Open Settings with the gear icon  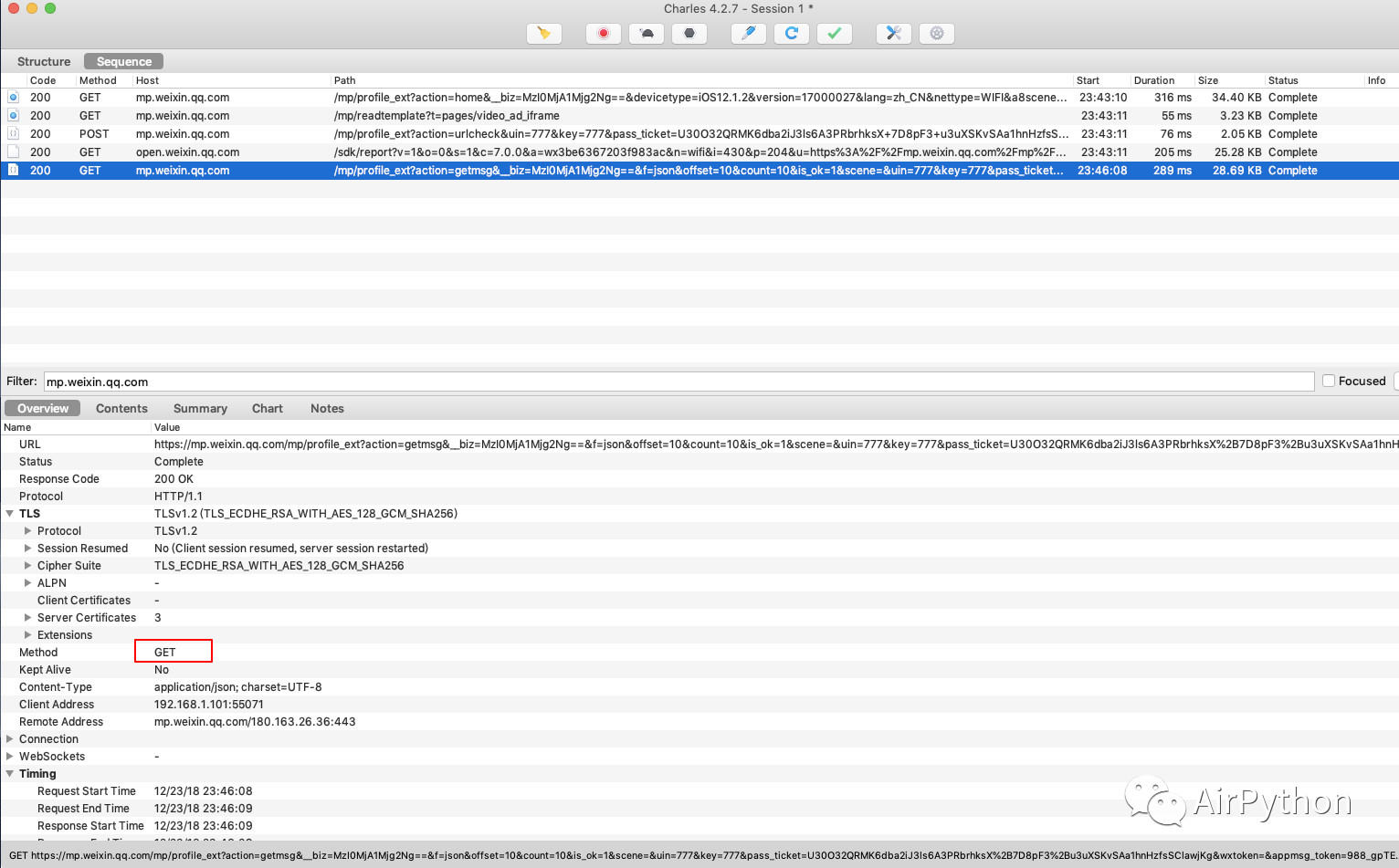(x=937, y=34)
